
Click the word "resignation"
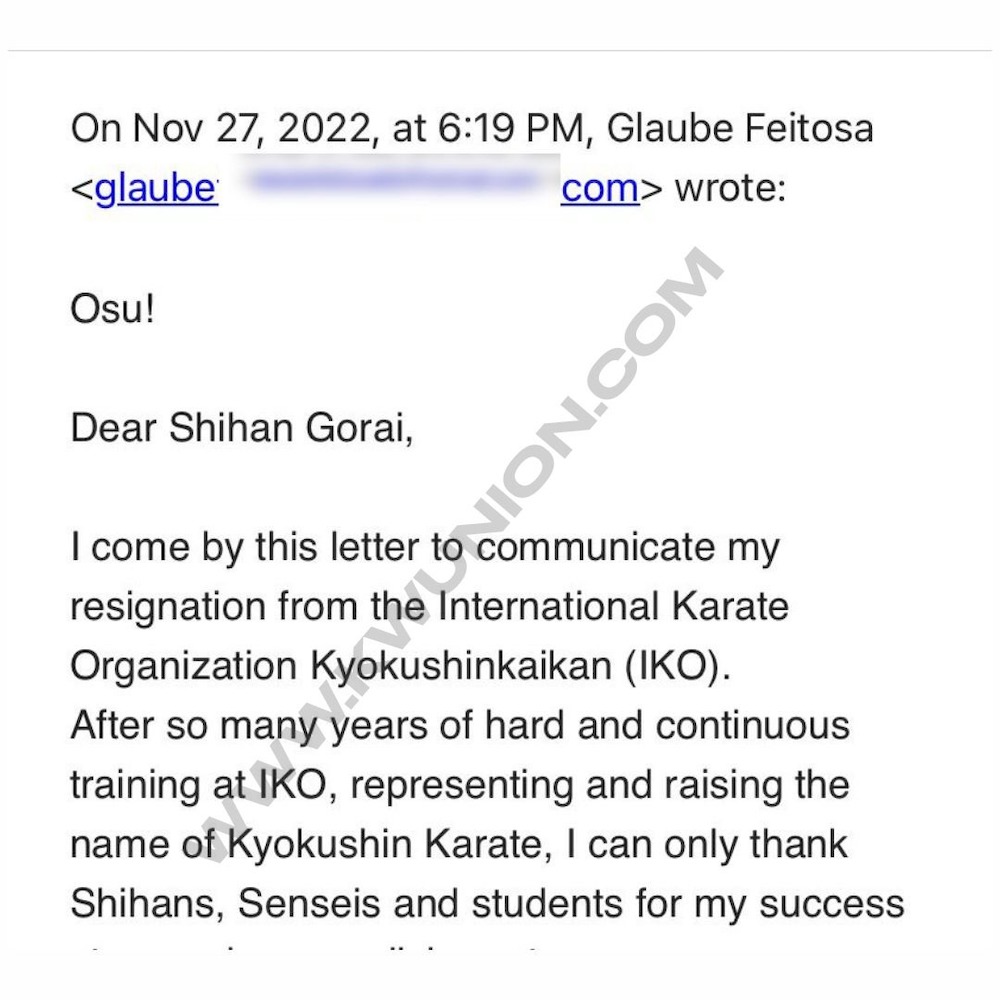pyautogui.click(x=168, y=607)
